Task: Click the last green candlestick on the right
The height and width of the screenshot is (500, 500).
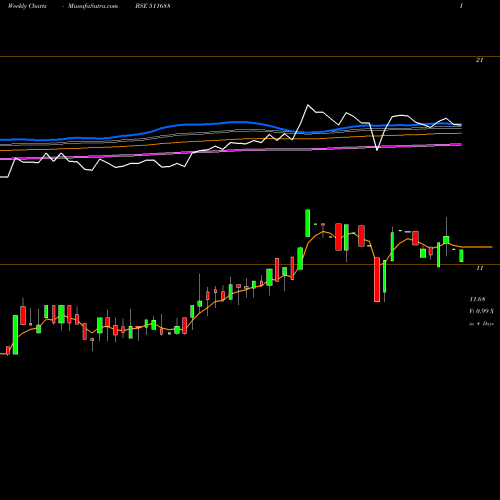Action: (x=461, y=256)
